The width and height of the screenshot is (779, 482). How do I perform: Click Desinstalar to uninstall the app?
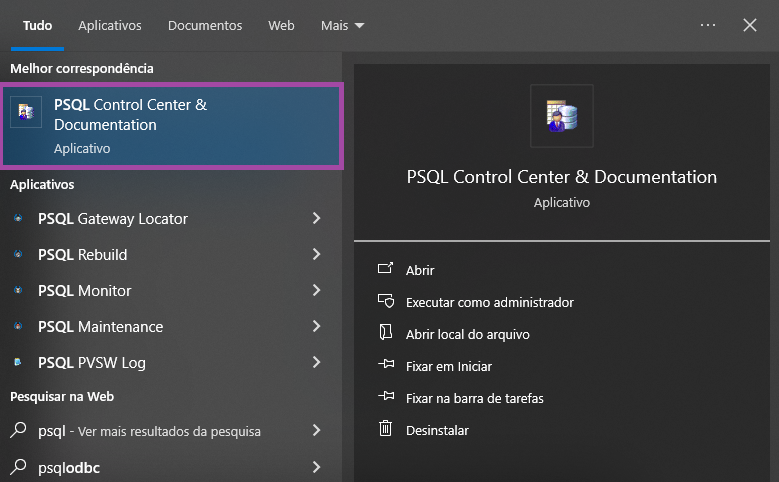pos(437,430)
